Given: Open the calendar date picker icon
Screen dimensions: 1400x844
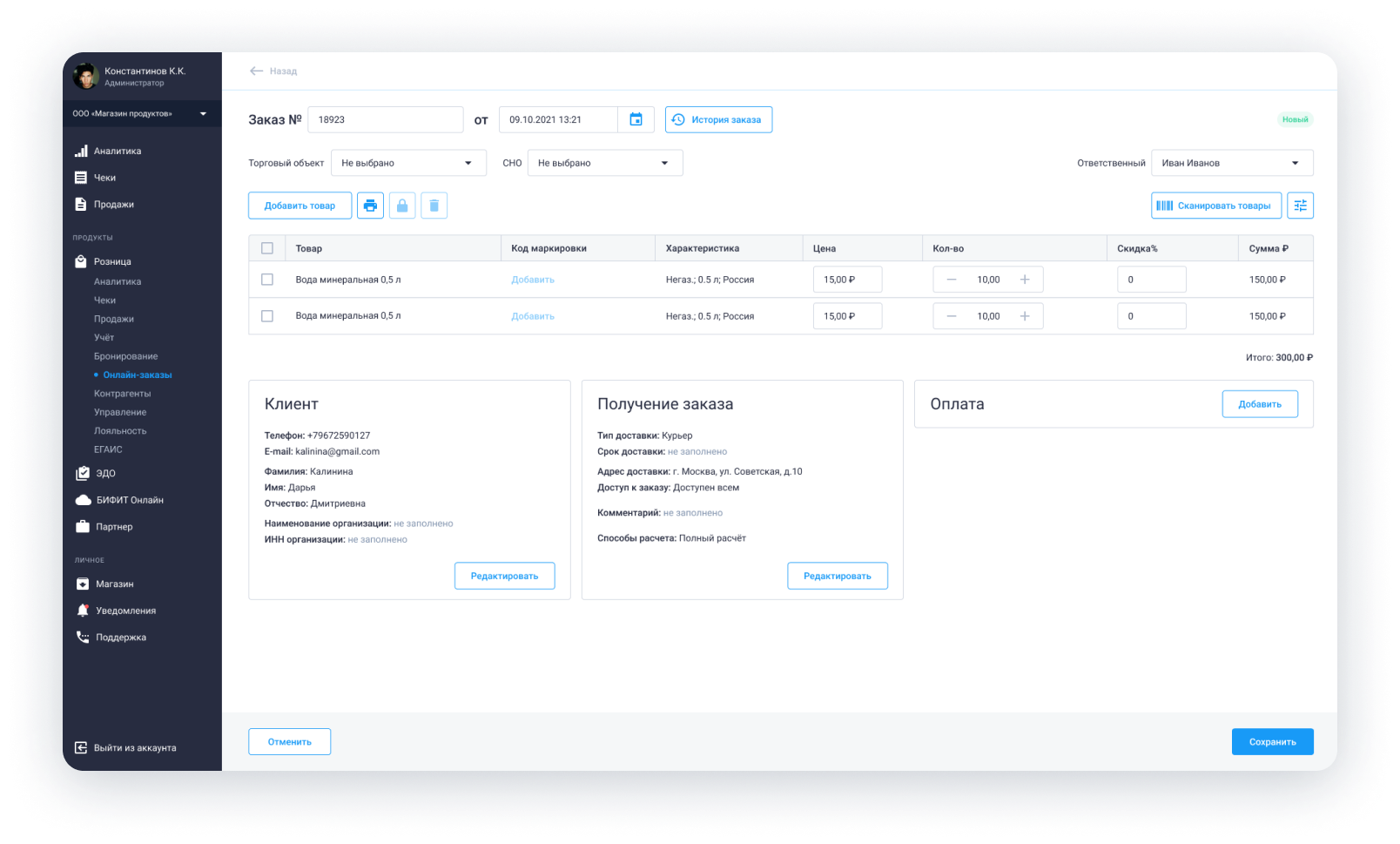Looking at the screenshot, I should coord(636,119).
